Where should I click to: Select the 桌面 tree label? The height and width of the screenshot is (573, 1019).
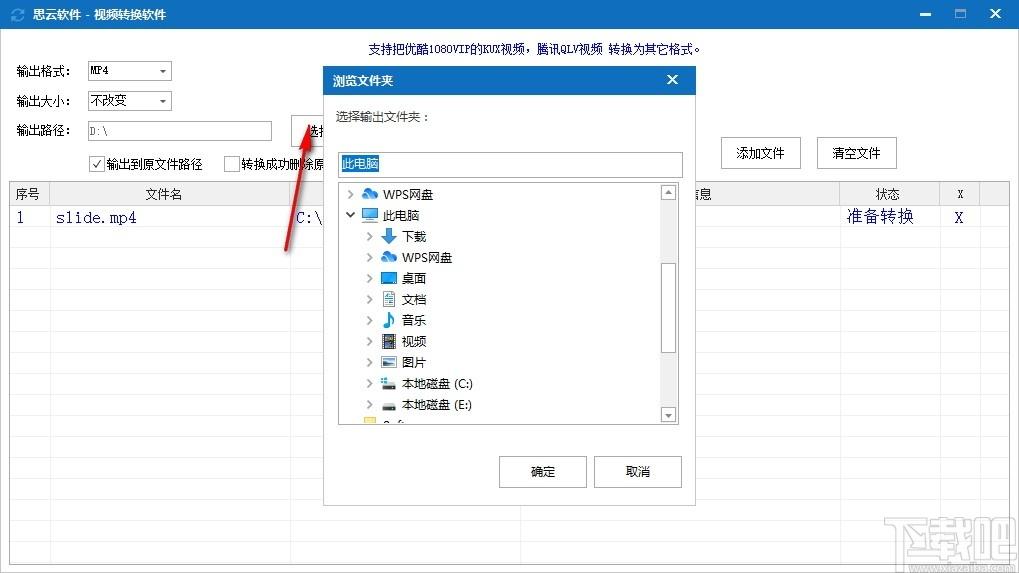414,278
